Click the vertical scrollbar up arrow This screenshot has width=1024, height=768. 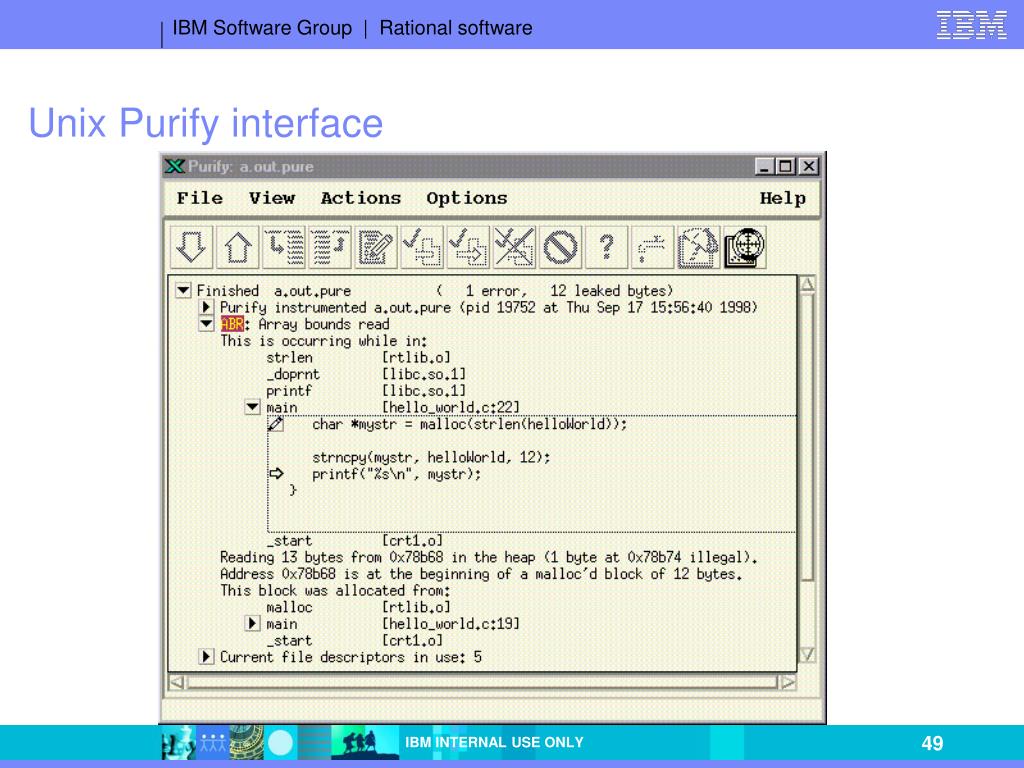[807, 284]
